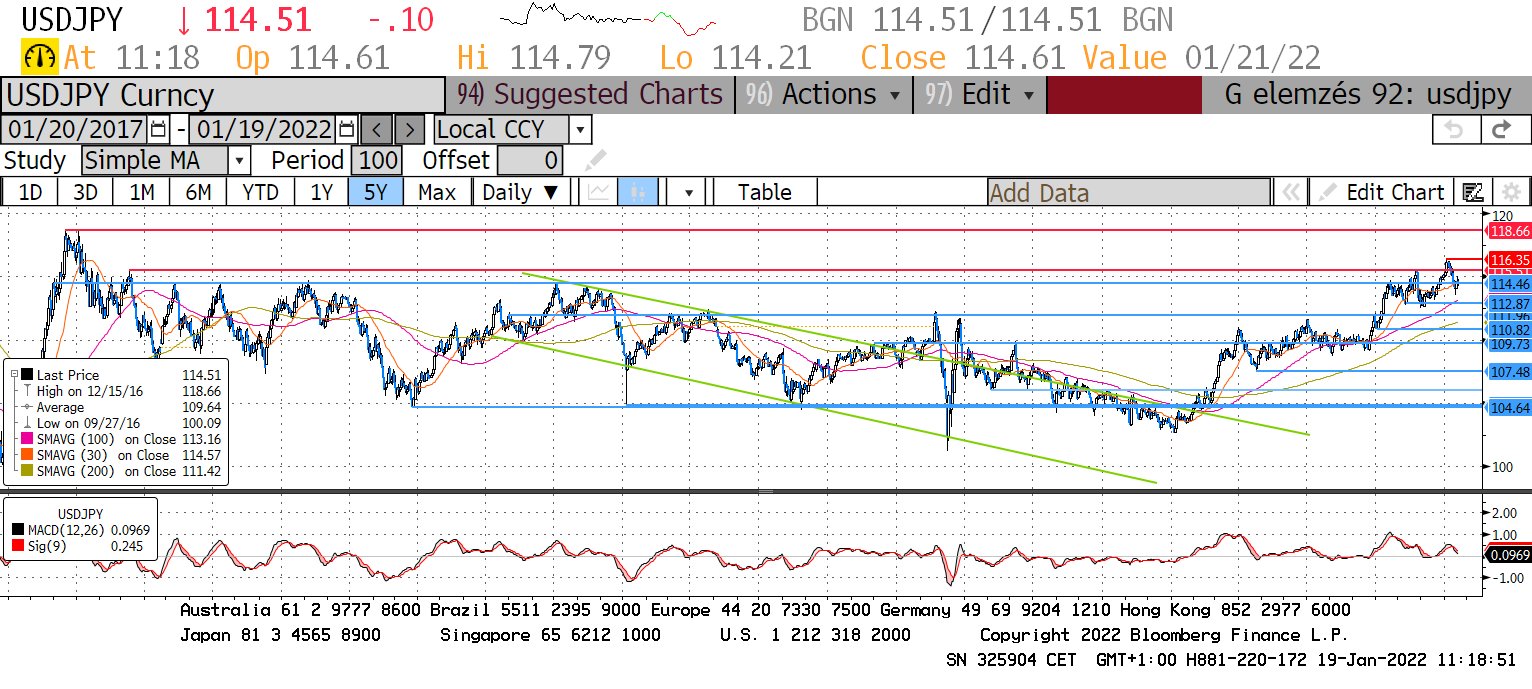This screenshot has width=1532, height=689.
Task: Click the intraday sparkline mini chart
Action: click(607, 18)
